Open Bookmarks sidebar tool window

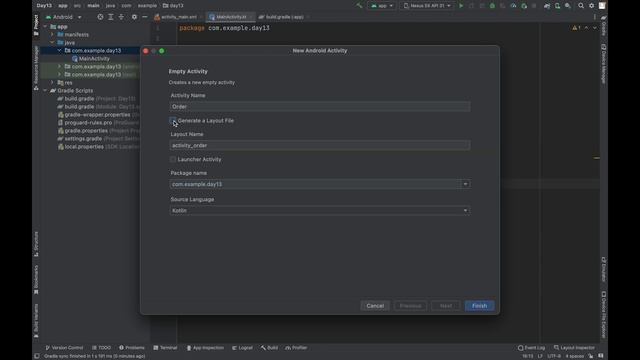pos(36,280)
